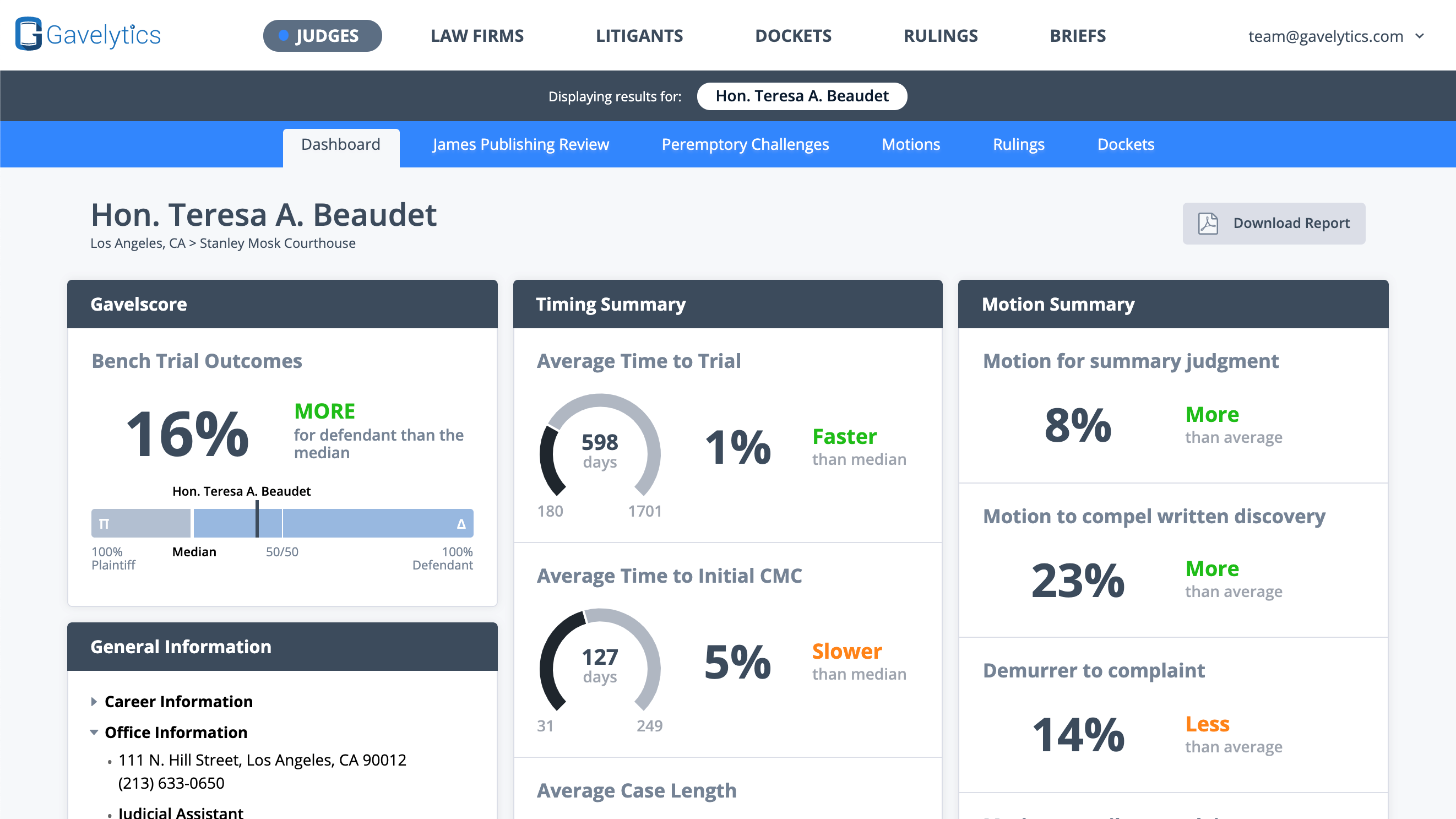Select the Motions tab
The width and height of the screenshot is (1456, 819).
[x=911, y=144]
